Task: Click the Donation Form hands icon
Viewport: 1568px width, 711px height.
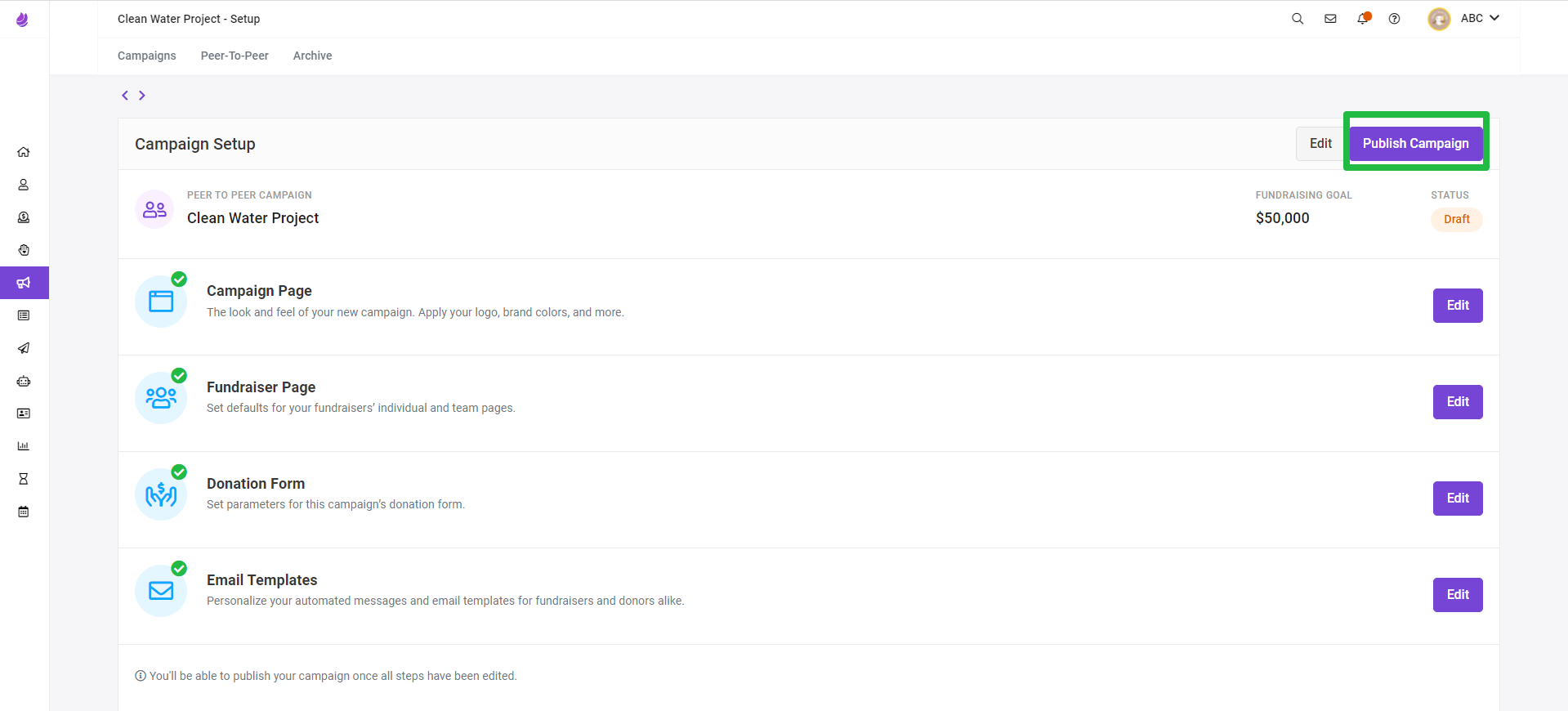Action: 161,494
